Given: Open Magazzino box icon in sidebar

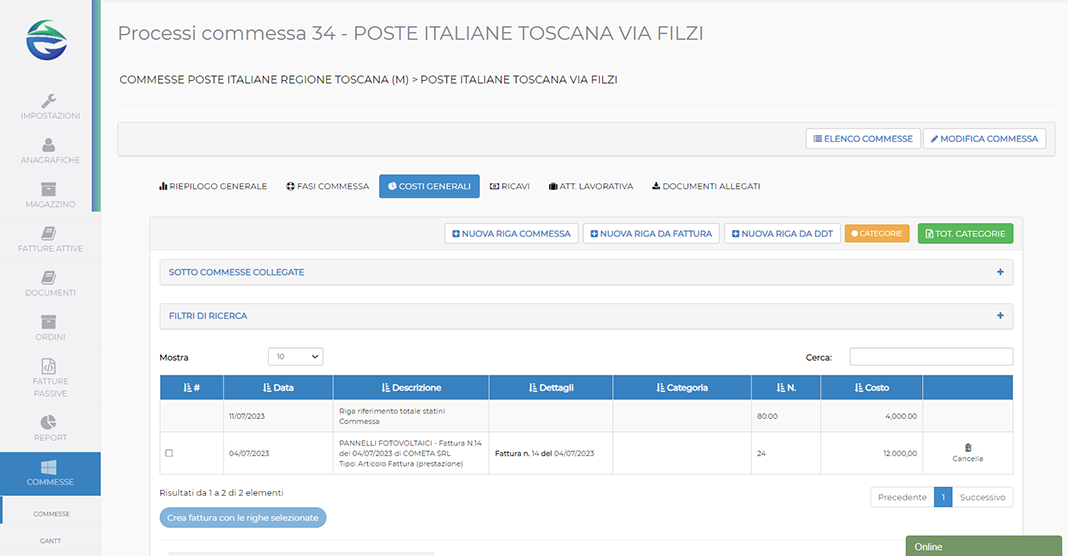Looking at the screenshot, I should (x=49, y=189).
